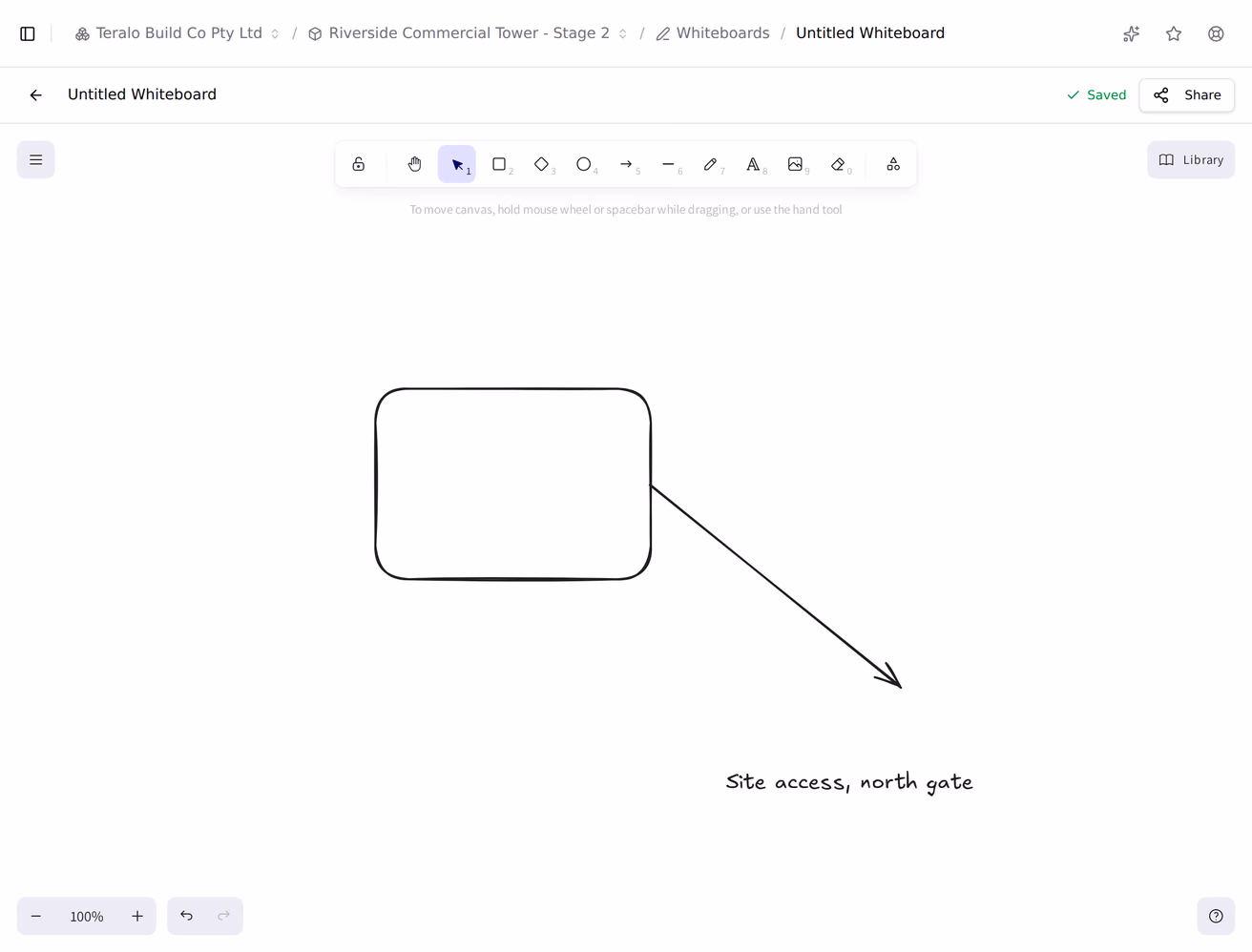Screen dimensions: 1252x952
Task: Open the Library panel
Action: click(x=1191, y=160)
